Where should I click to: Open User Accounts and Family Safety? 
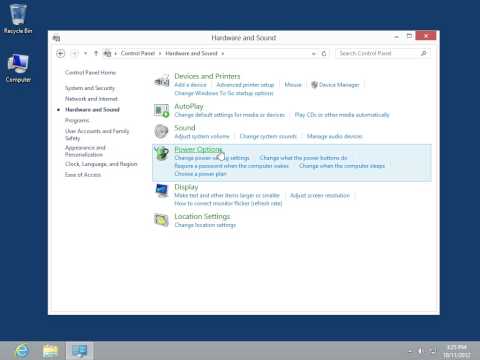[97, 134]
